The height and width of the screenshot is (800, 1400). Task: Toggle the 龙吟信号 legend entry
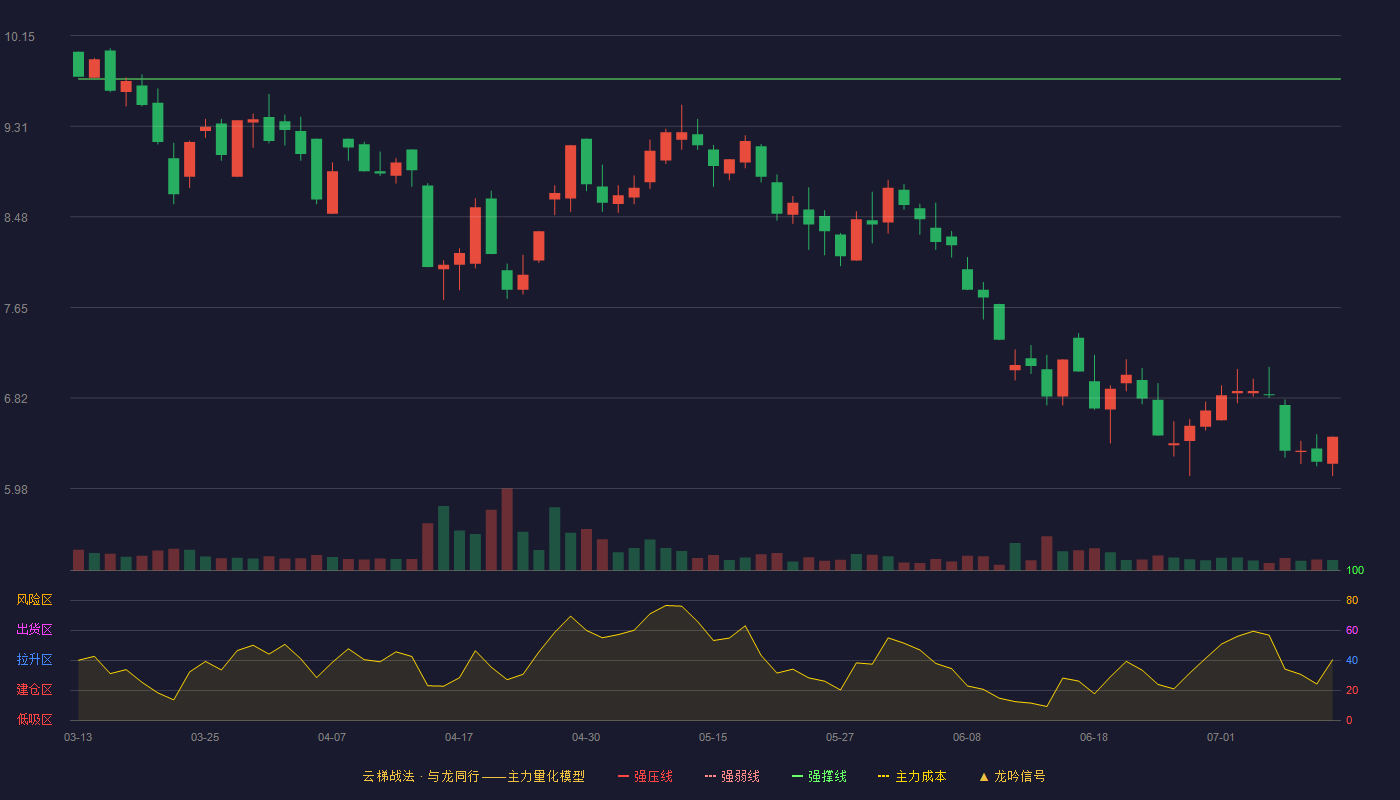point(1012,776)
